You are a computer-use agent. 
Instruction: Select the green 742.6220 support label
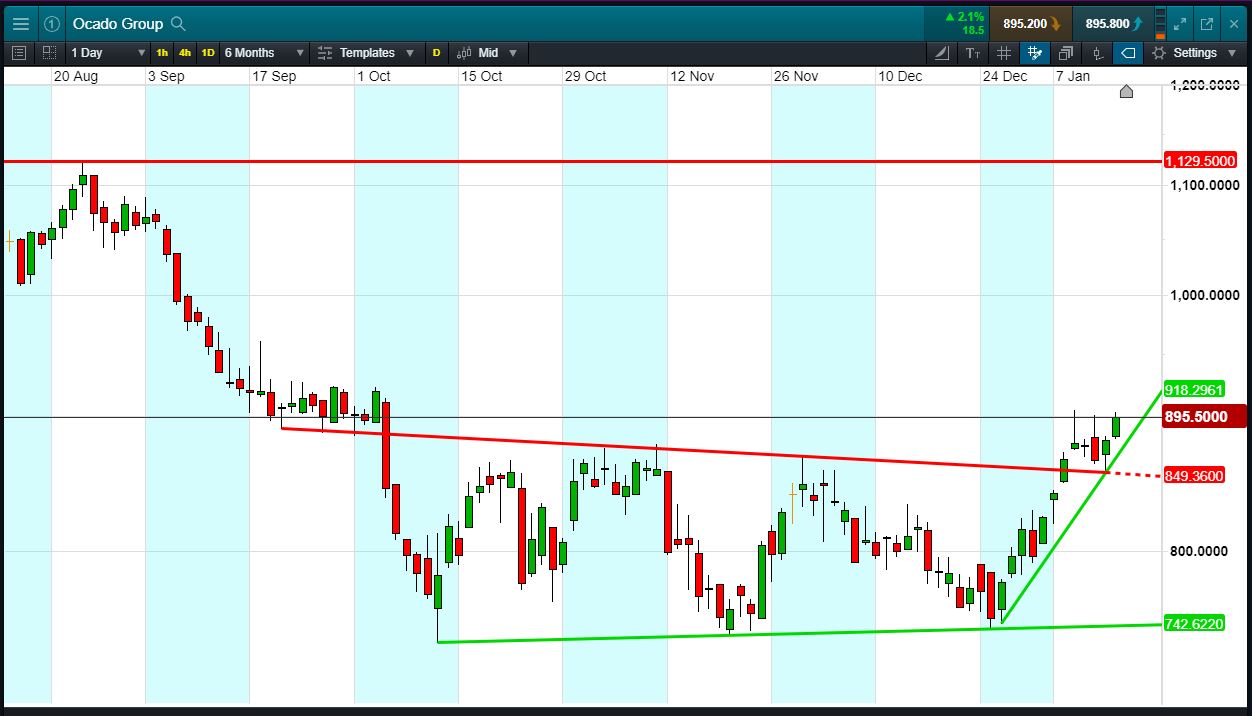pyautogui.click(x=1194, y=623)
